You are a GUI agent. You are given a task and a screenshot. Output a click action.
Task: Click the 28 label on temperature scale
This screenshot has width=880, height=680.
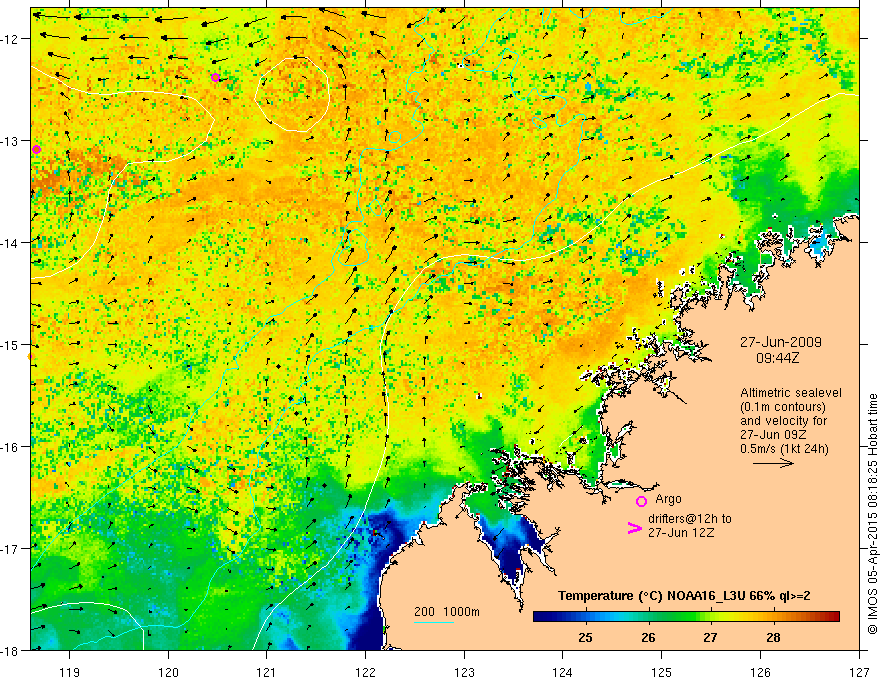pos(773,638)
